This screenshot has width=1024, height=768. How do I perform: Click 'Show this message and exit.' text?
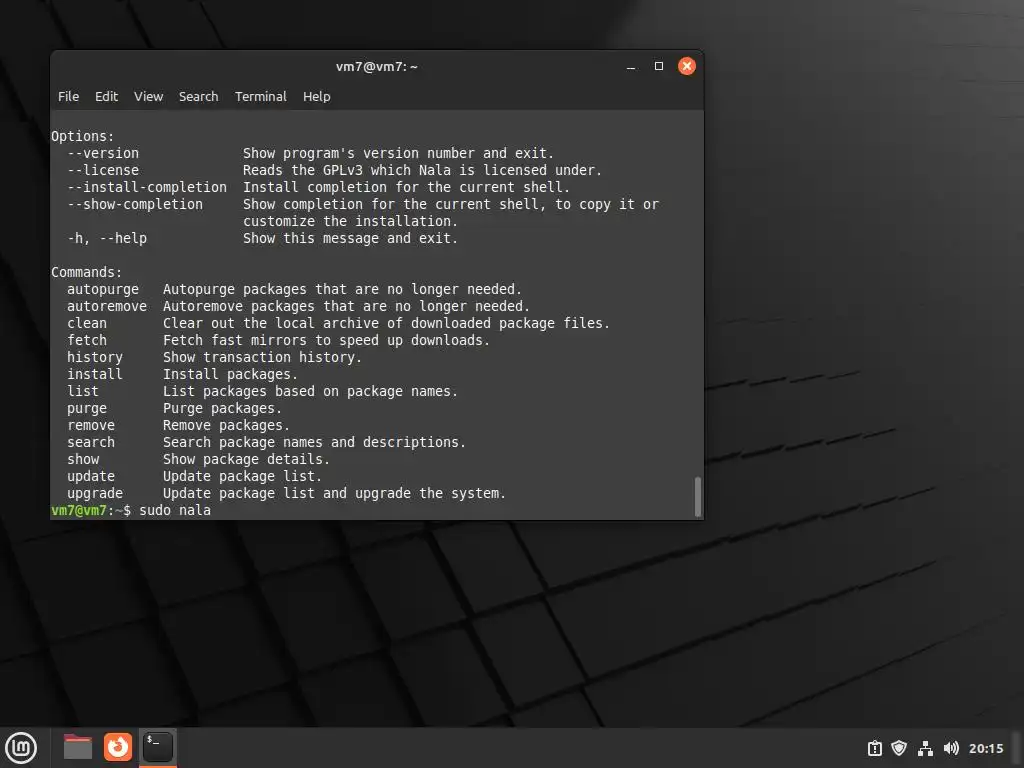pyautogui.click(x=351, y=238)
